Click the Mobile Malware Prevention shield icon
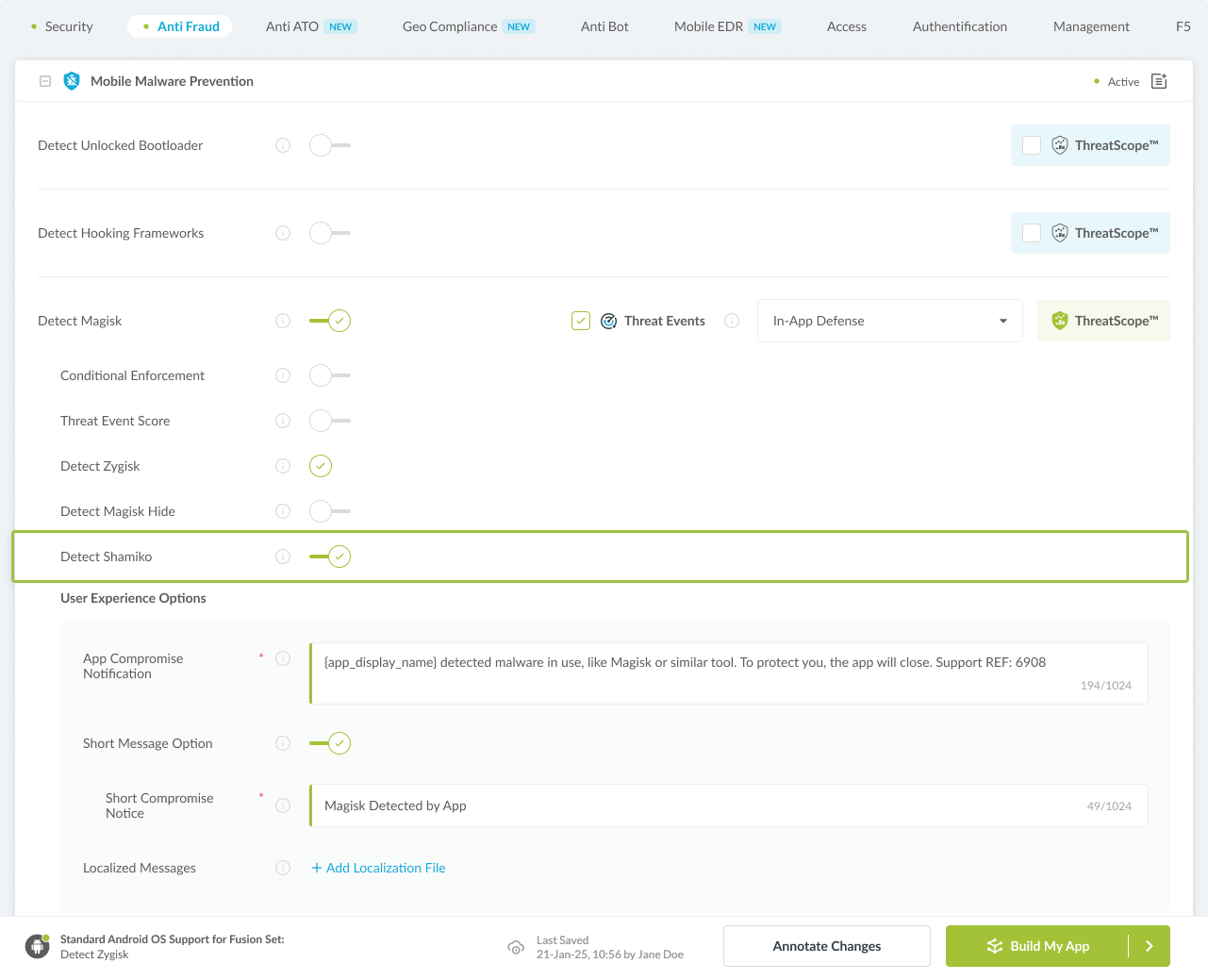1208x980 pixels. coord(72,81)
